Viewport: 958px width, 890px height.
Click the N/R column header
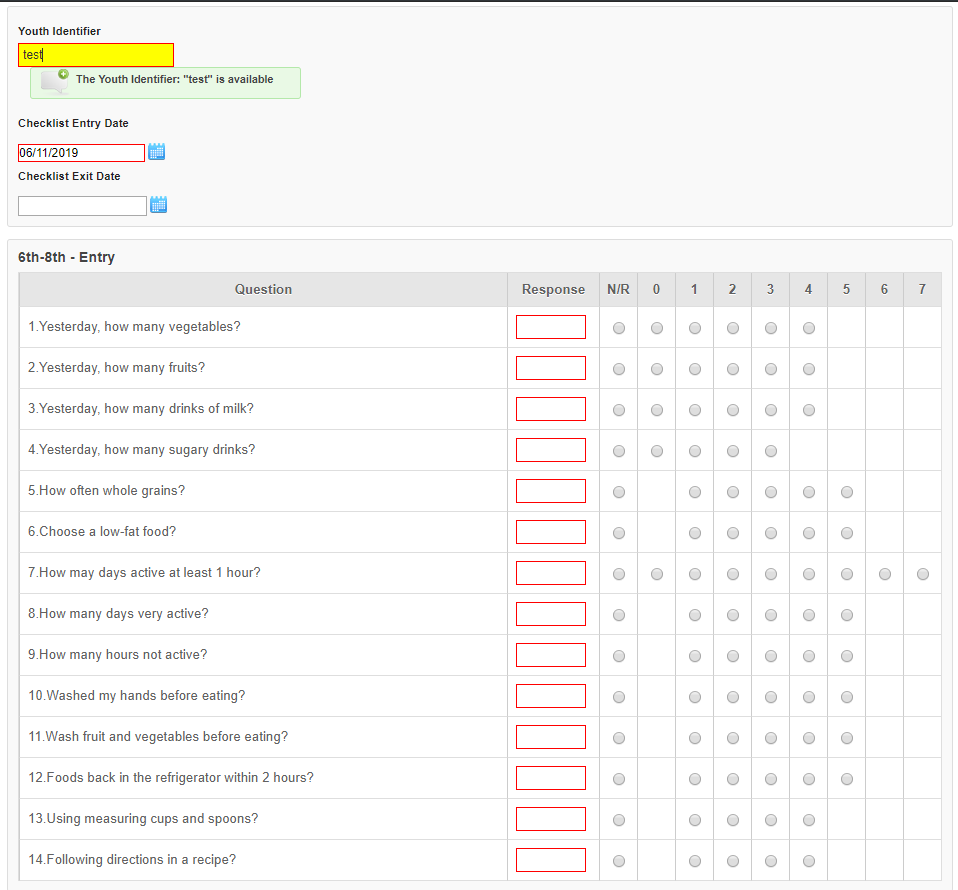(618, 289)
